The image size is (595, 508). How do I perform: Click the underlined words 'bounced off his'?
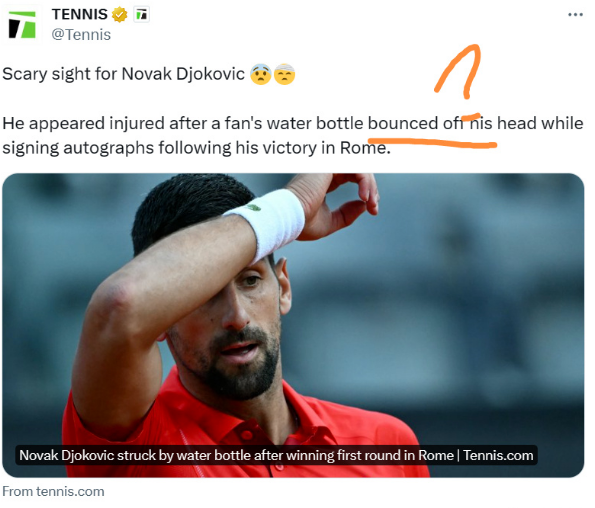pyautogui.click(x=430, y=123)
